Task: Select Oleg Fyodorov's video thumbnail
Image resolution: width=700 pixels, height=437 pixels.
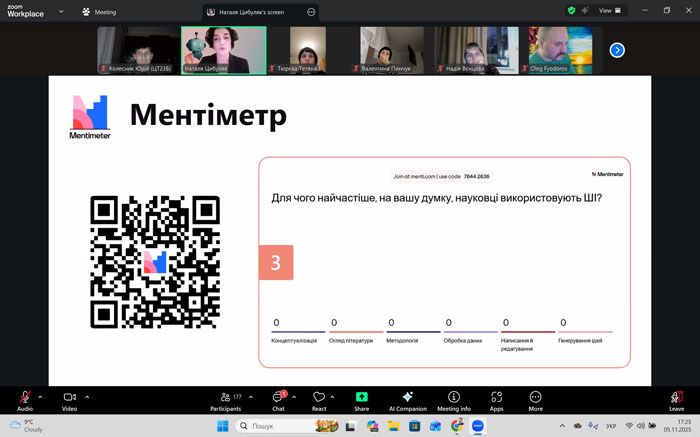Action: tap(559, 50)
